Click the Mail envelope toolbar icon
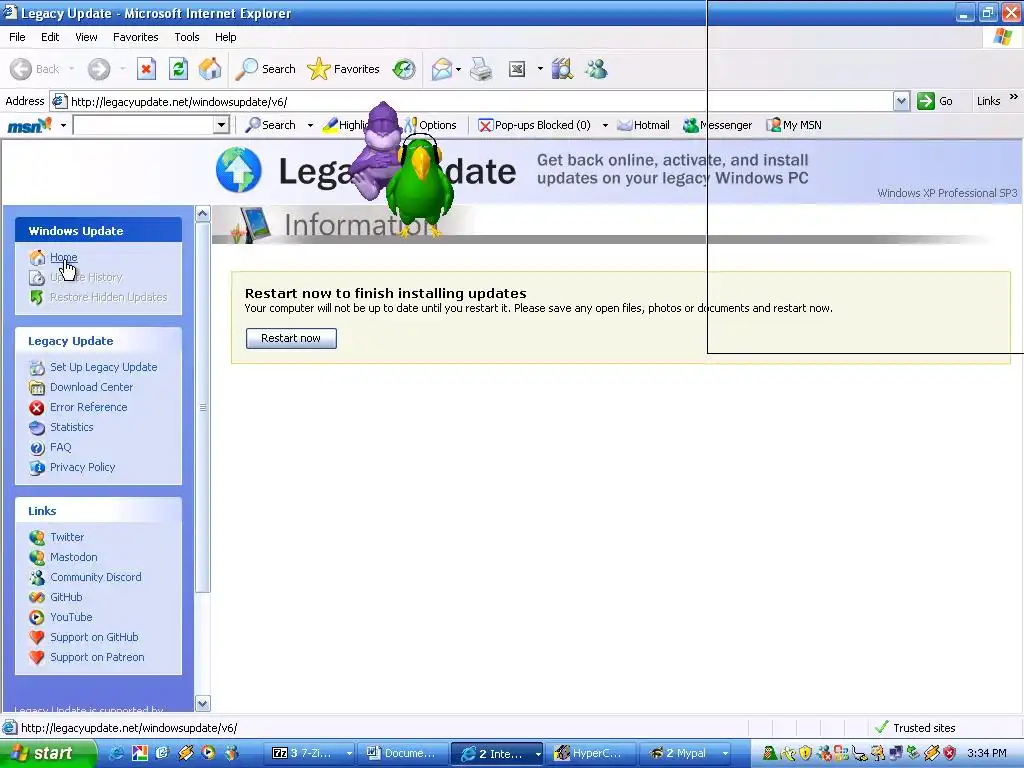Screen dimensions: 1024x768 441,69
